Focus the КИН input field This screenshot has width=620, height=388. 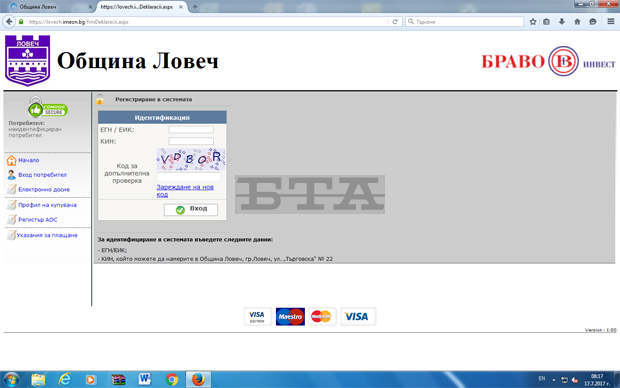[191, 141]
